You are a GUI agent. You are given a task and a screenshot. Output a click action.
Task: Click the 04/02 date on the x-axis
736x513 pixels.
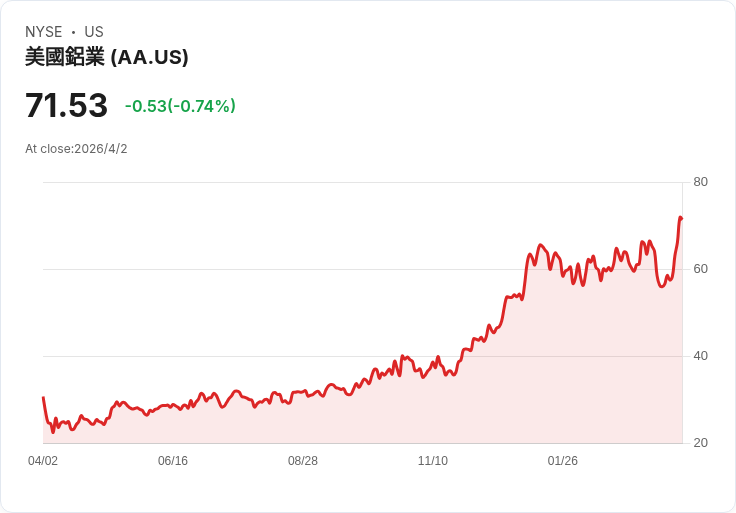(x=43, y=461)
